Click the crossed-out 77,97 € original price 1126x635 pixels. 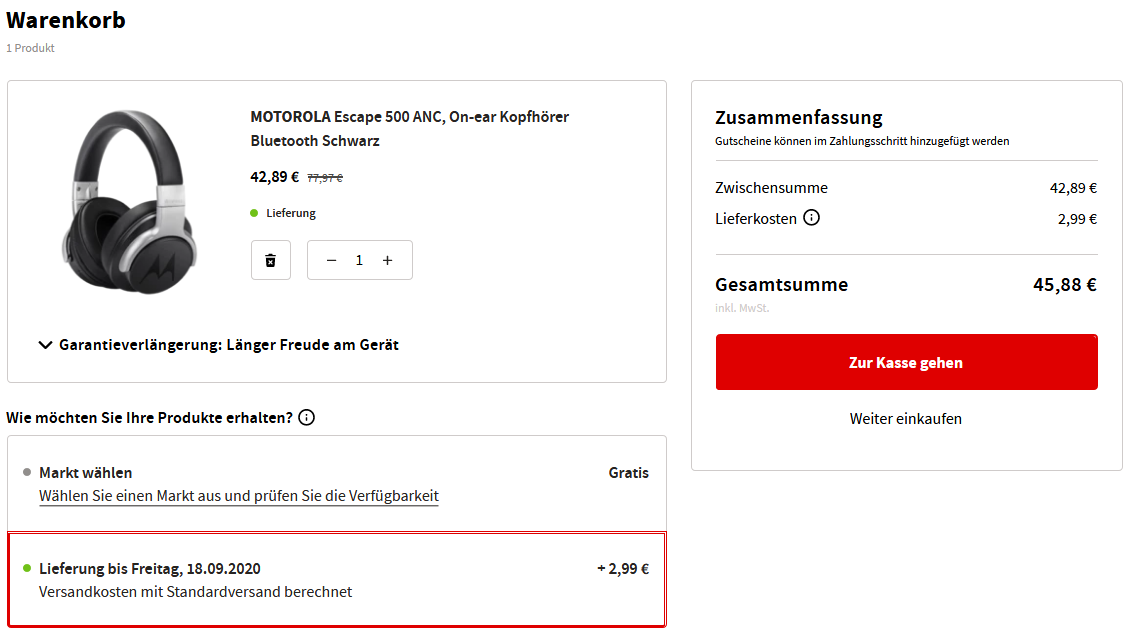[325, 178]
